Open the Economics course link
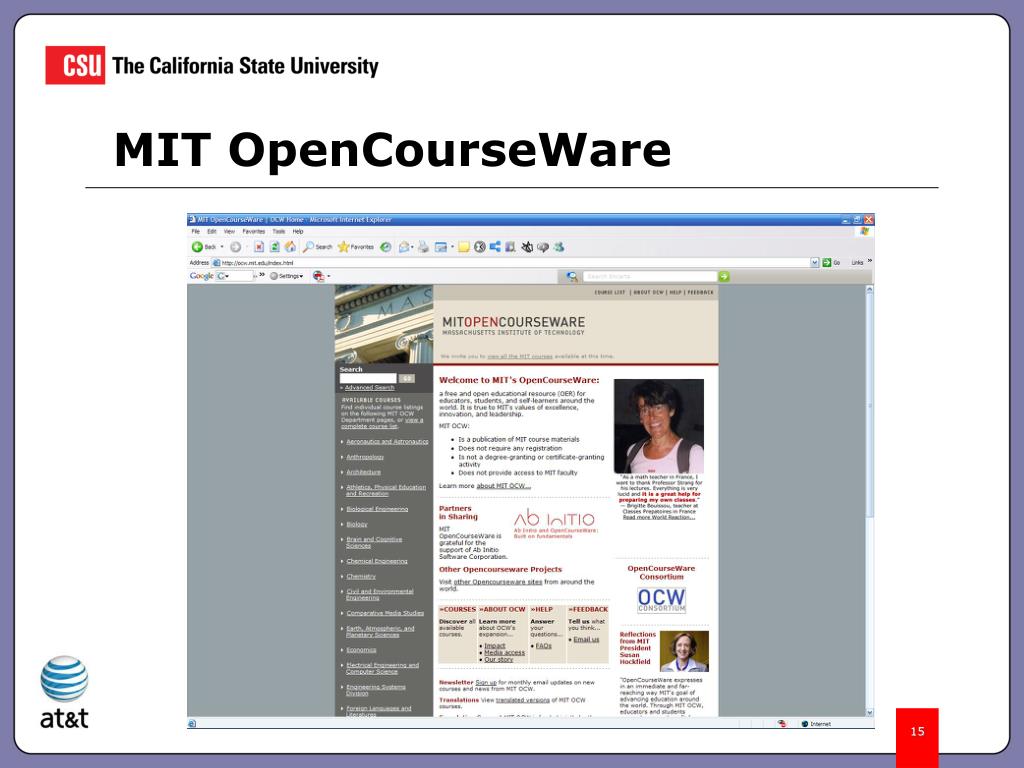This screenshot has height=768, width=1024. pos(361,650)
